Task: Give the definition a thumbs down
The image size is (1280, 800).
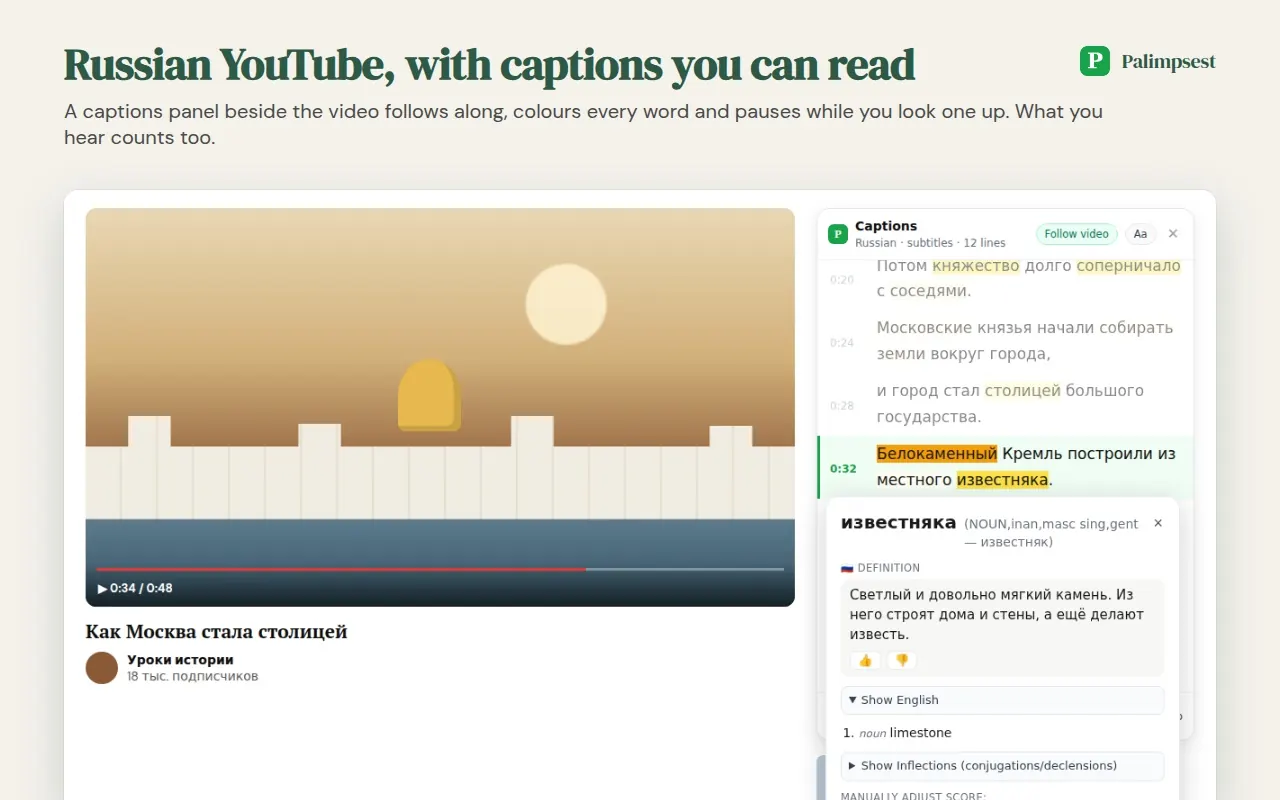Action: [902, 660]
